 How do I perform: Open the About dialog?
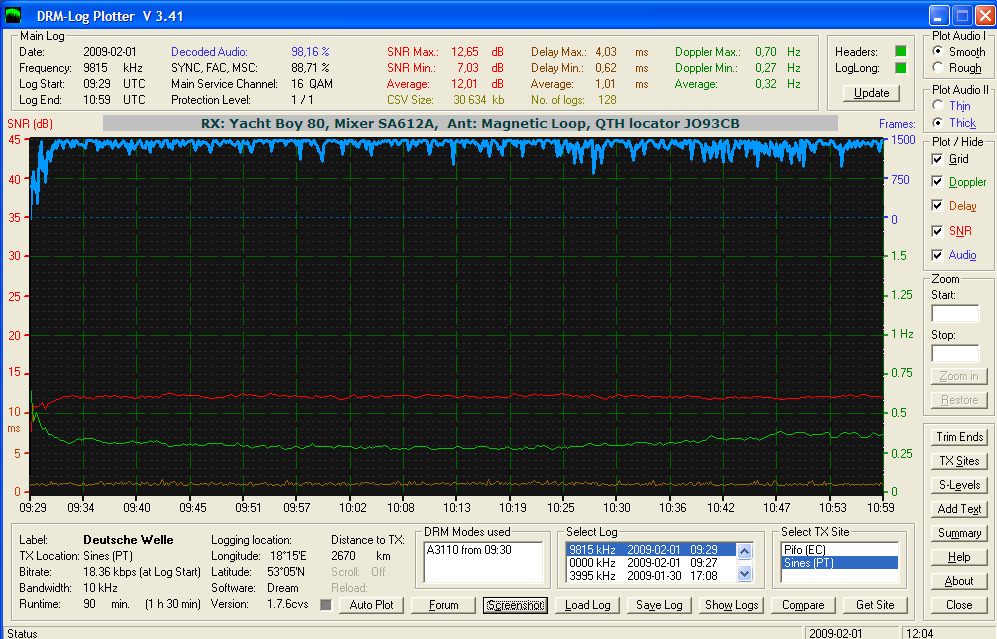pyautogui.click(x=959, y=581)
